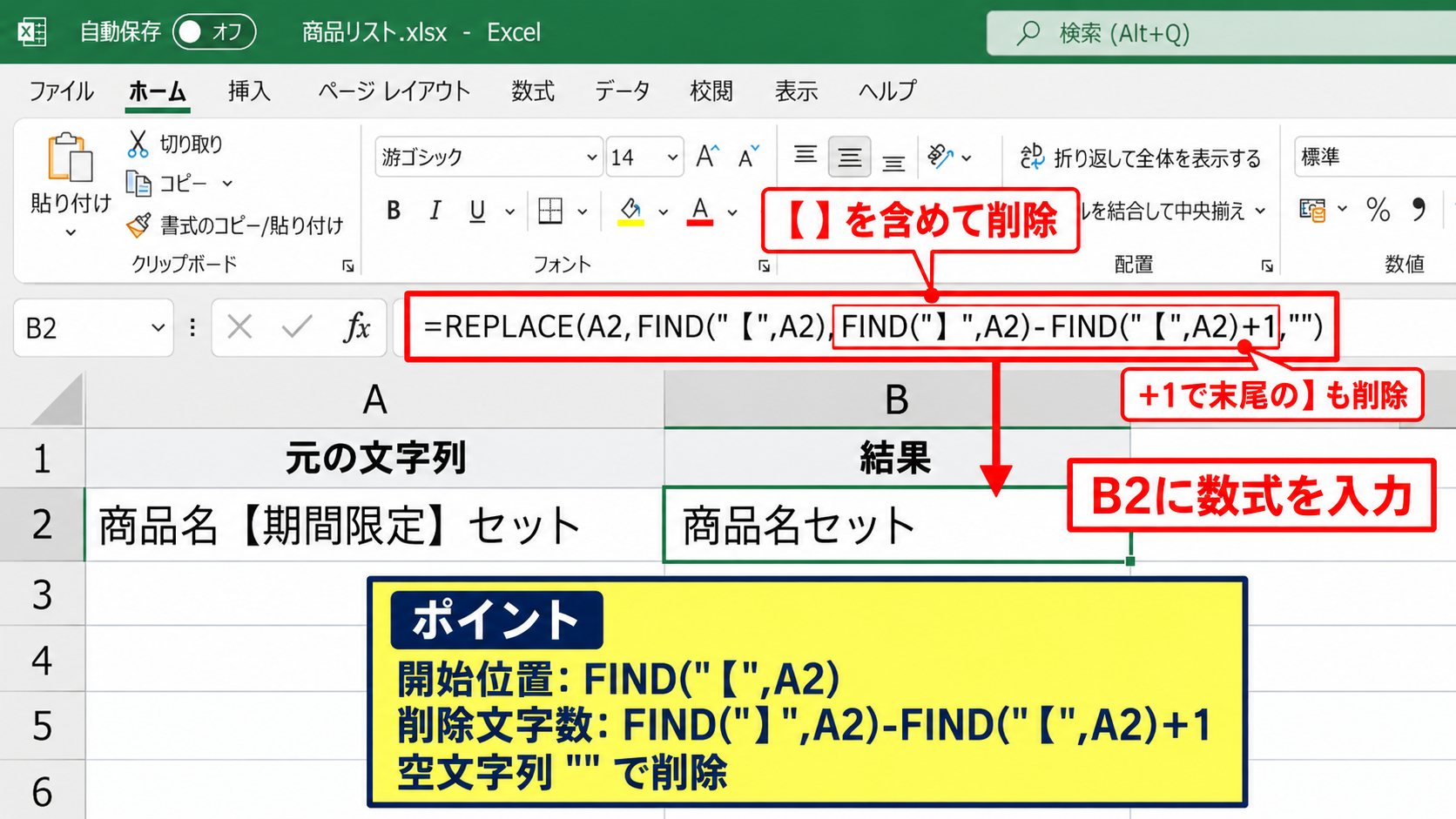Select cell A2 with product name text
This screenshot has width=1456, height=819.
374,525
